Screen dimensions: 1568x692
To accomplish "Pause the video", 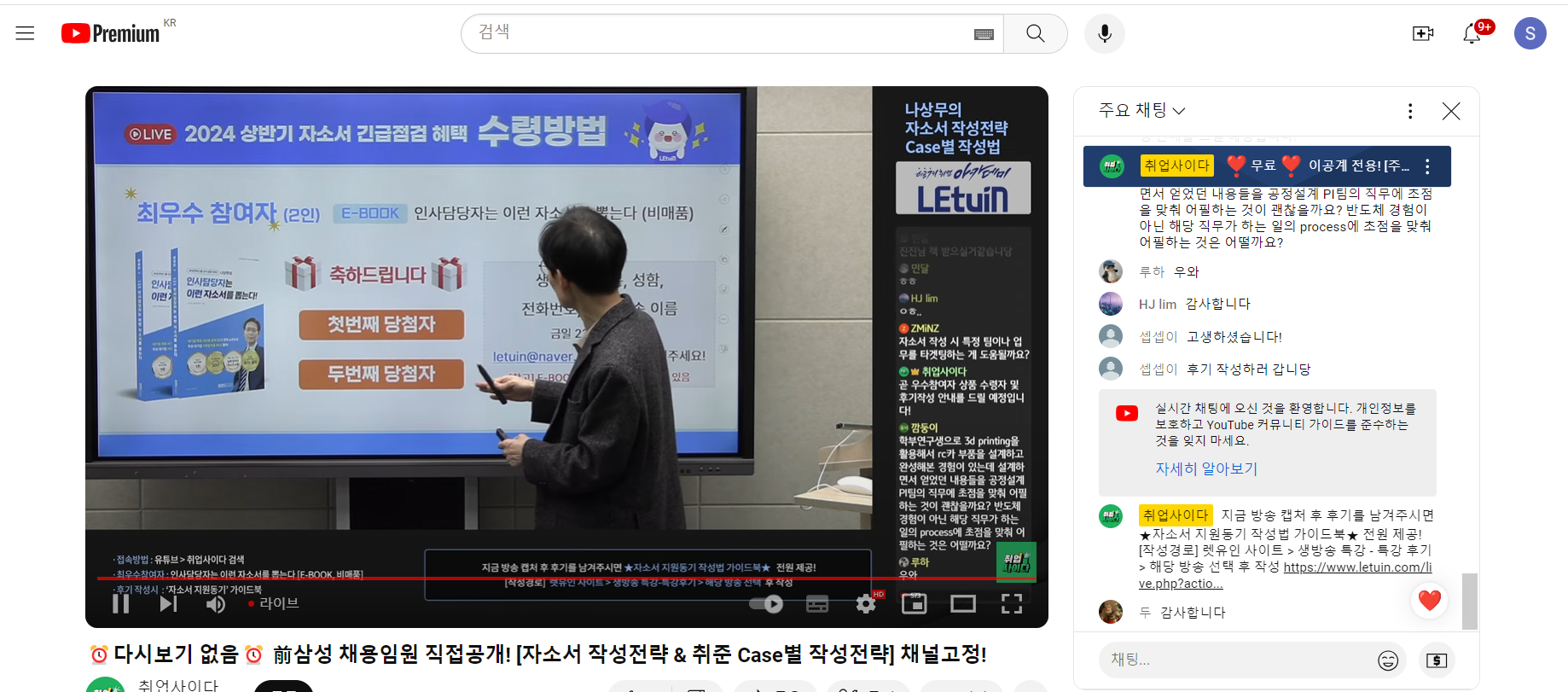I will tap(121, 603).
